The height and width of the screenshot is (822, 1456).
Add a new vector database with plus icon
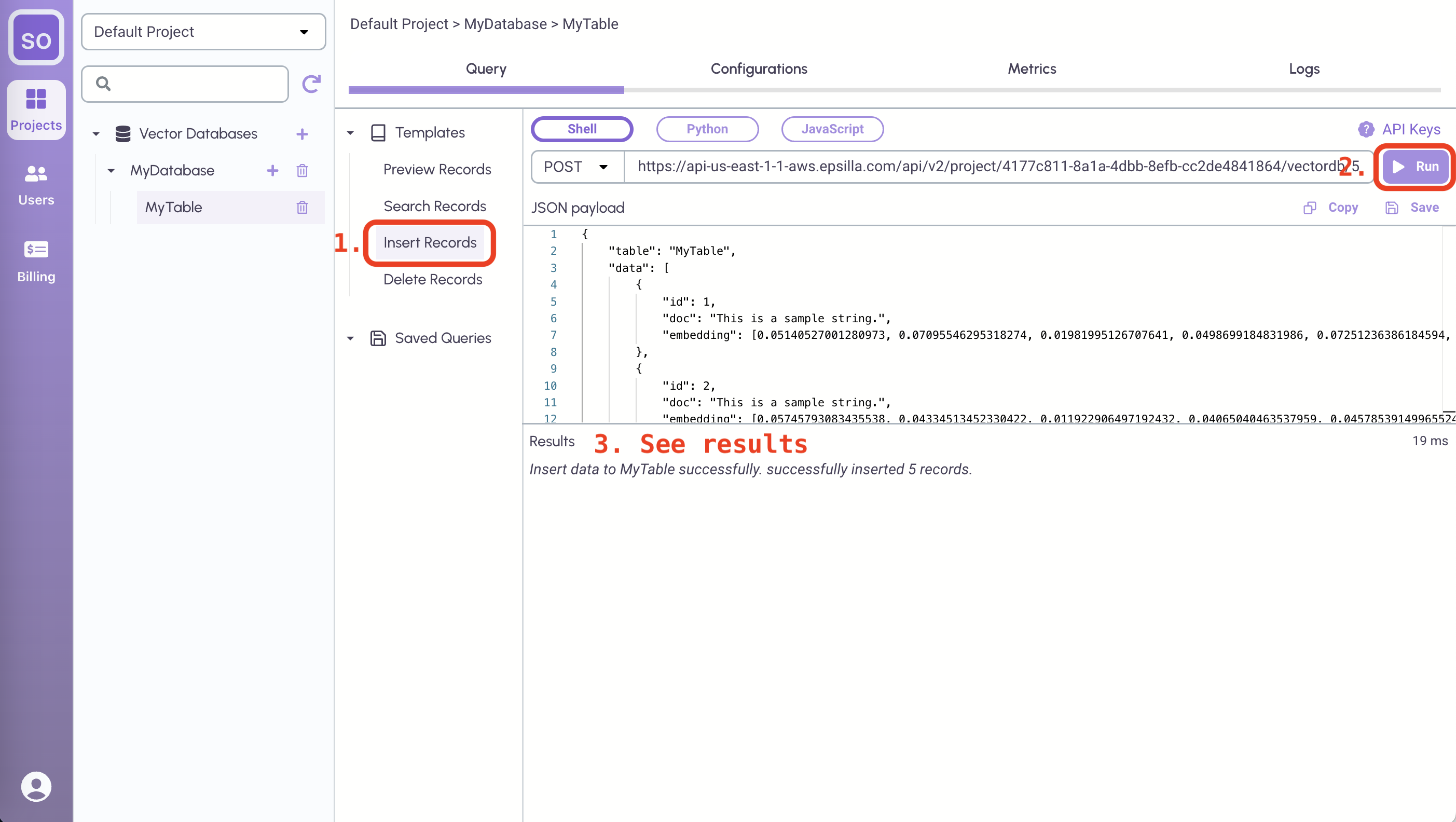(302, 134)
